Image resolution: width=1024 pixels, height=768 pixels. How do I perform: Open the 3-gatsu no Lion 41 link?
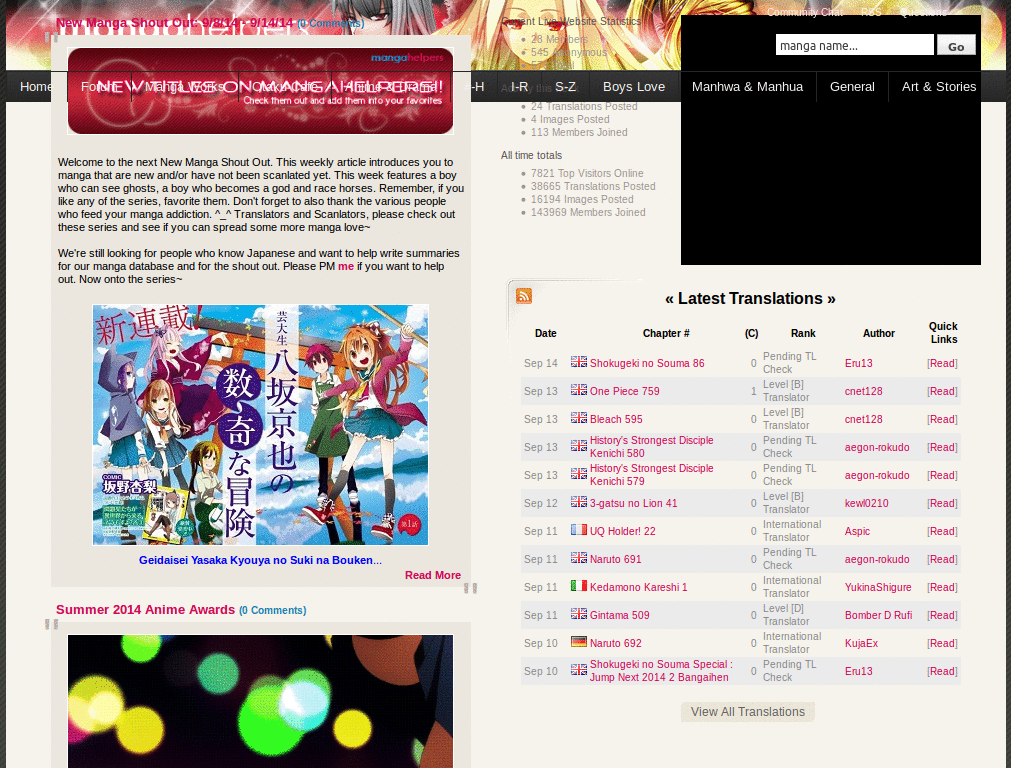[633, 504]
